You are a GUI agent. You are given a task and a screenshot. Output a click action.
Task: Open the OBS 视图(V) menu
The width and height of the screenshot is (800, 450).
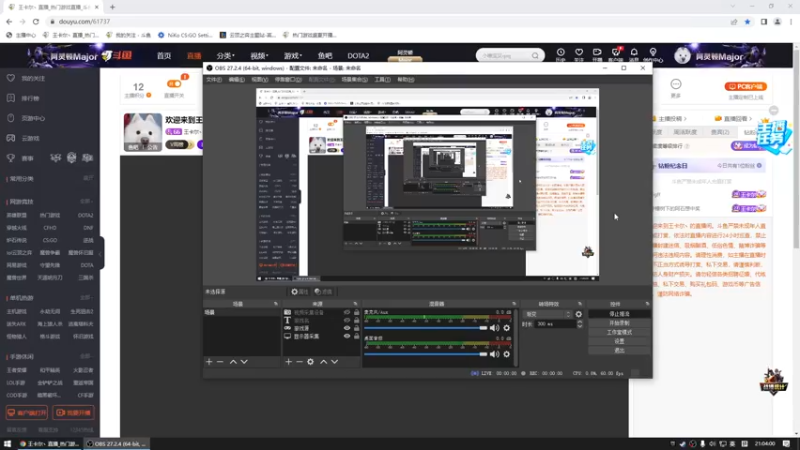(x=259, y=80)
